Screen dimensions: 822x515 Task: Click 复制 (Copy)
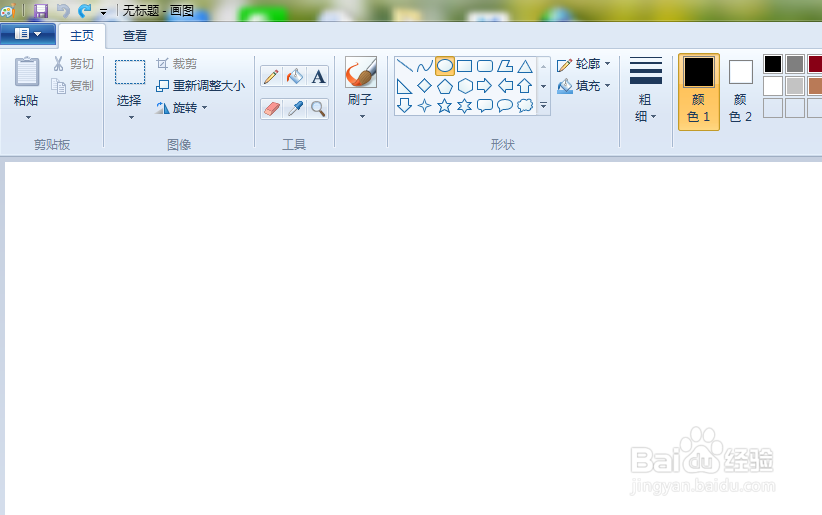pos(73,85)
